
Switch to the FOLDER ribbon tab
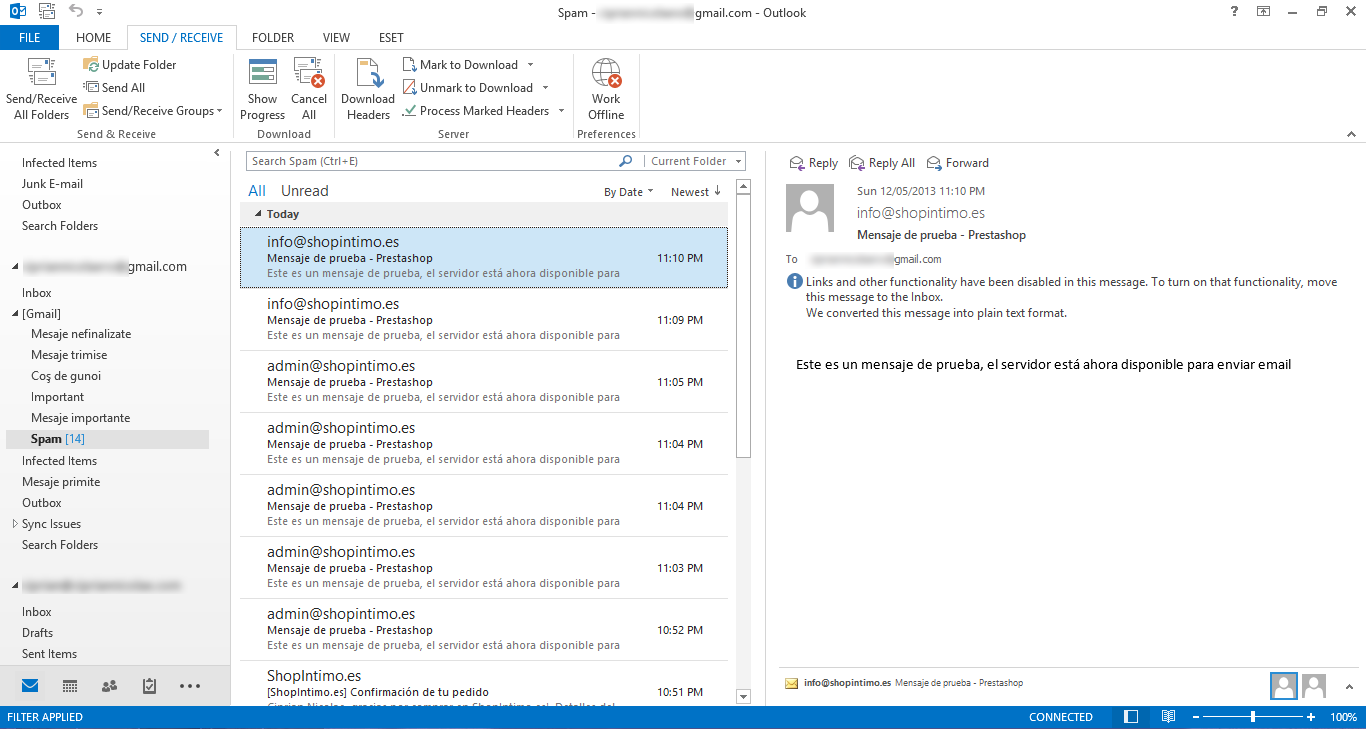[273, 38]
